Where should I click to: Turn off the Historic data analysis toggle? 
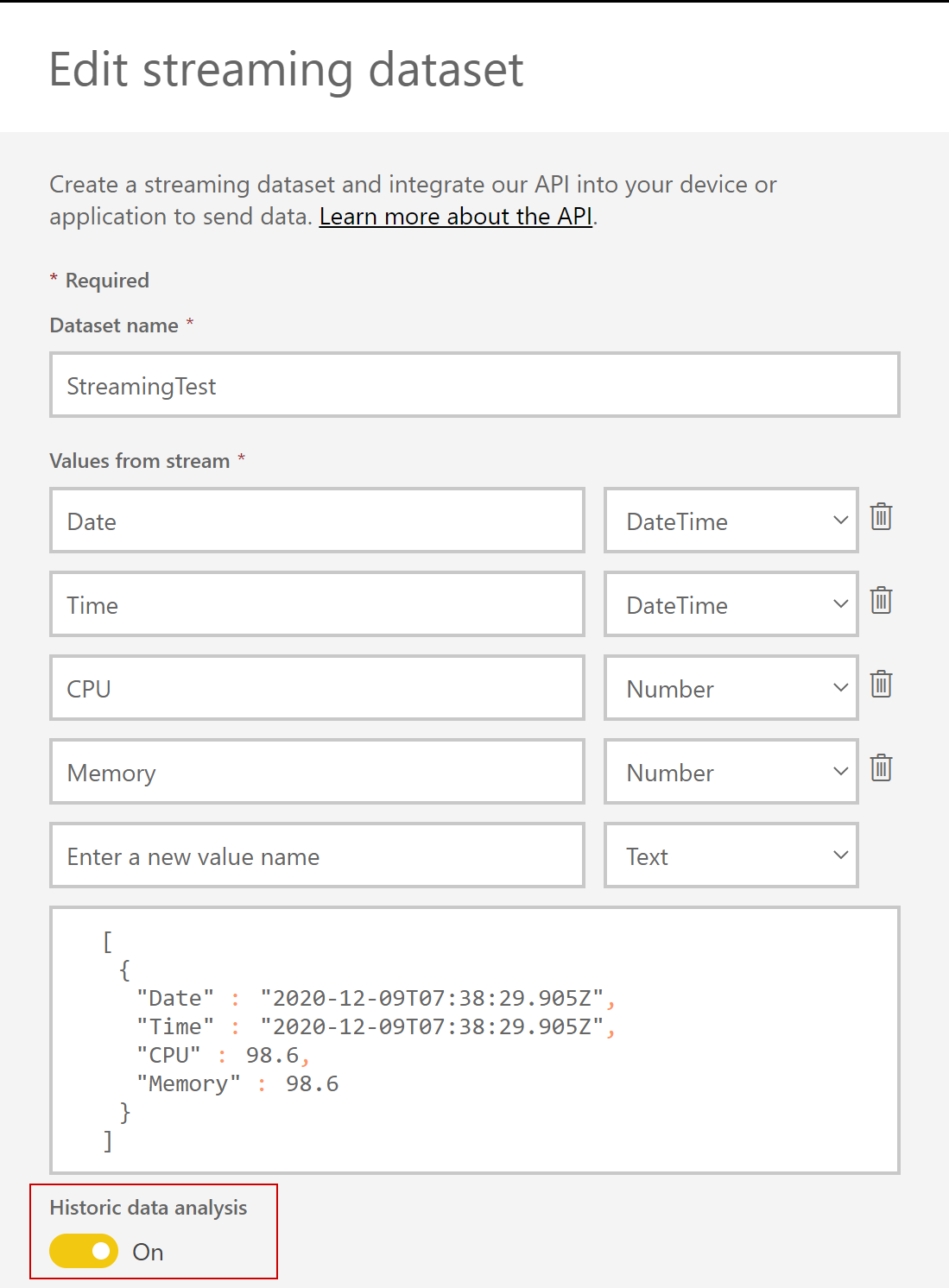pos(83,1251)
